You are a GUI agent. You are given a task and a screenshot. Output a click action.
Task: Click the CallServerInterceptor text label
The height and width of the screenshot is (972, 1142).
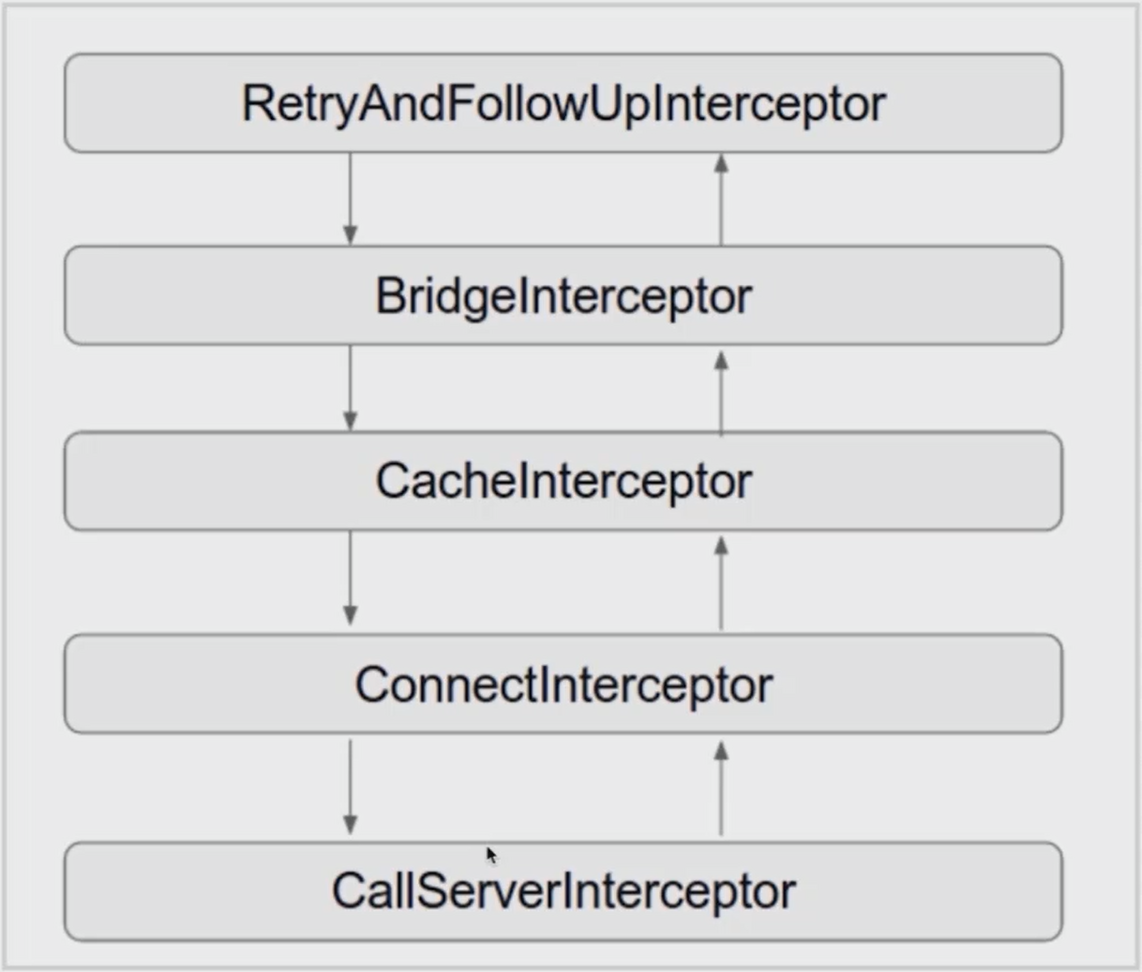[563, 892]
